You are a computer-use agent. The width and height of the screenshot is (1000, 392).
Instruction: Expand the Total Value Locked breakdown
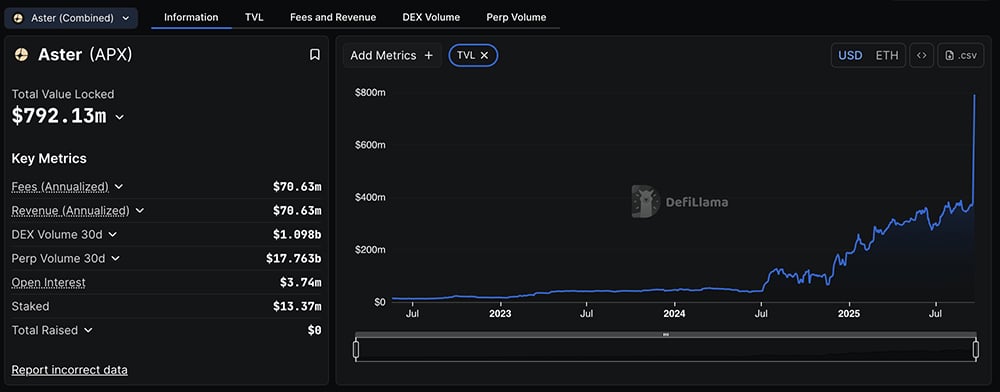pos(119,117)
